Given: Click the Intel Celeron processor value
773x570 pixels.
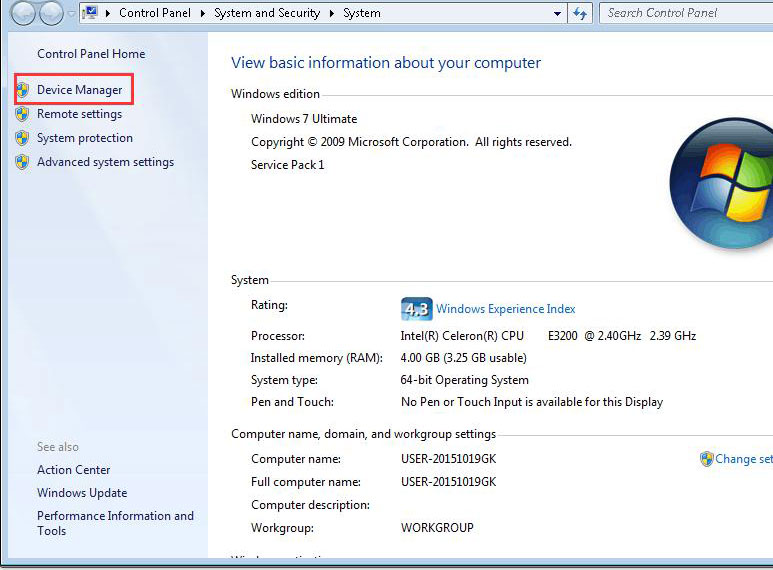Looking at the screenshot, I should tap(548, 336).
